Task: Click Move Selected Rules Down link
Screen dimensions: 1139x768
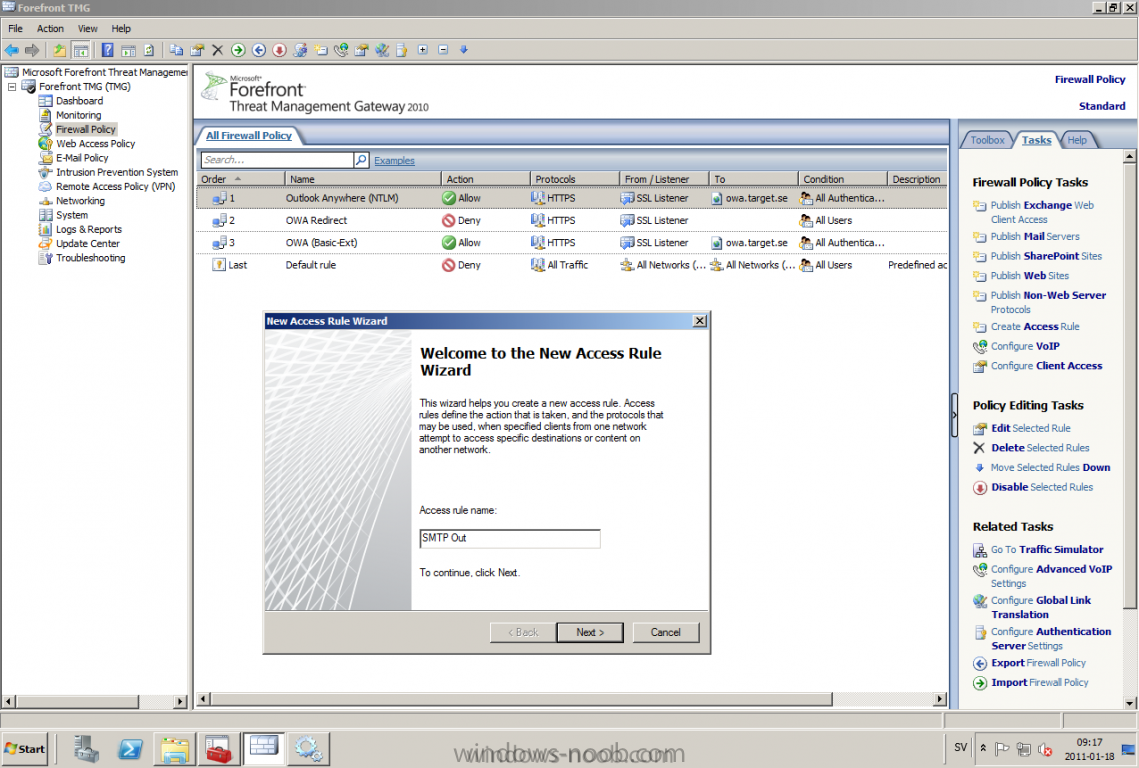Action: coord(1050,468)
